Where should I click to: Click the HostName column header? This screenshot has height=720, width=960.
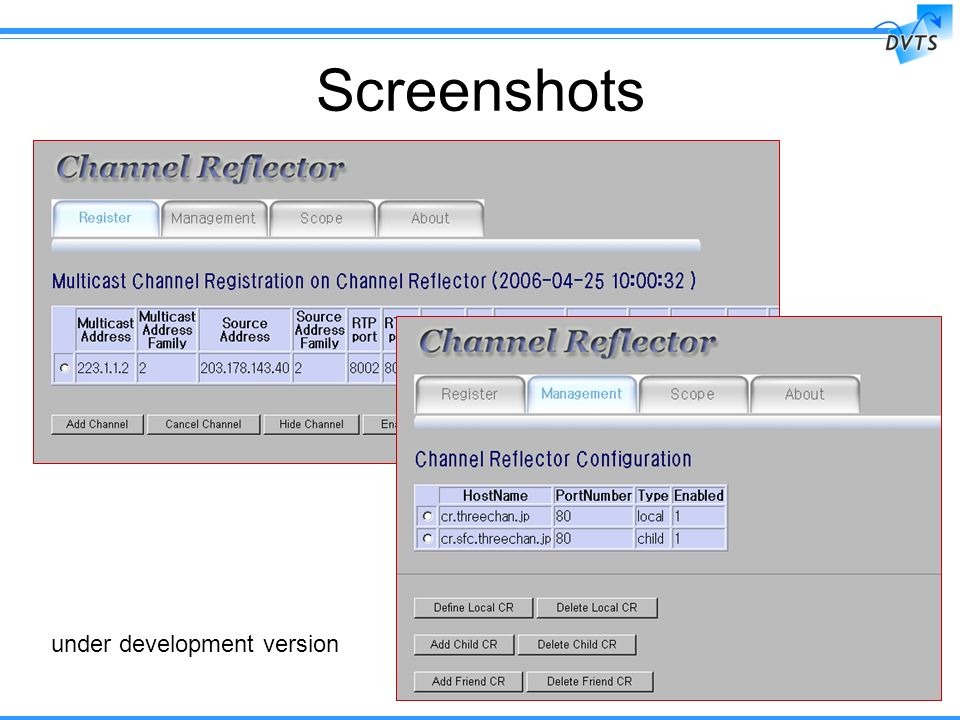pyautogui.click(x=495, y=495)
